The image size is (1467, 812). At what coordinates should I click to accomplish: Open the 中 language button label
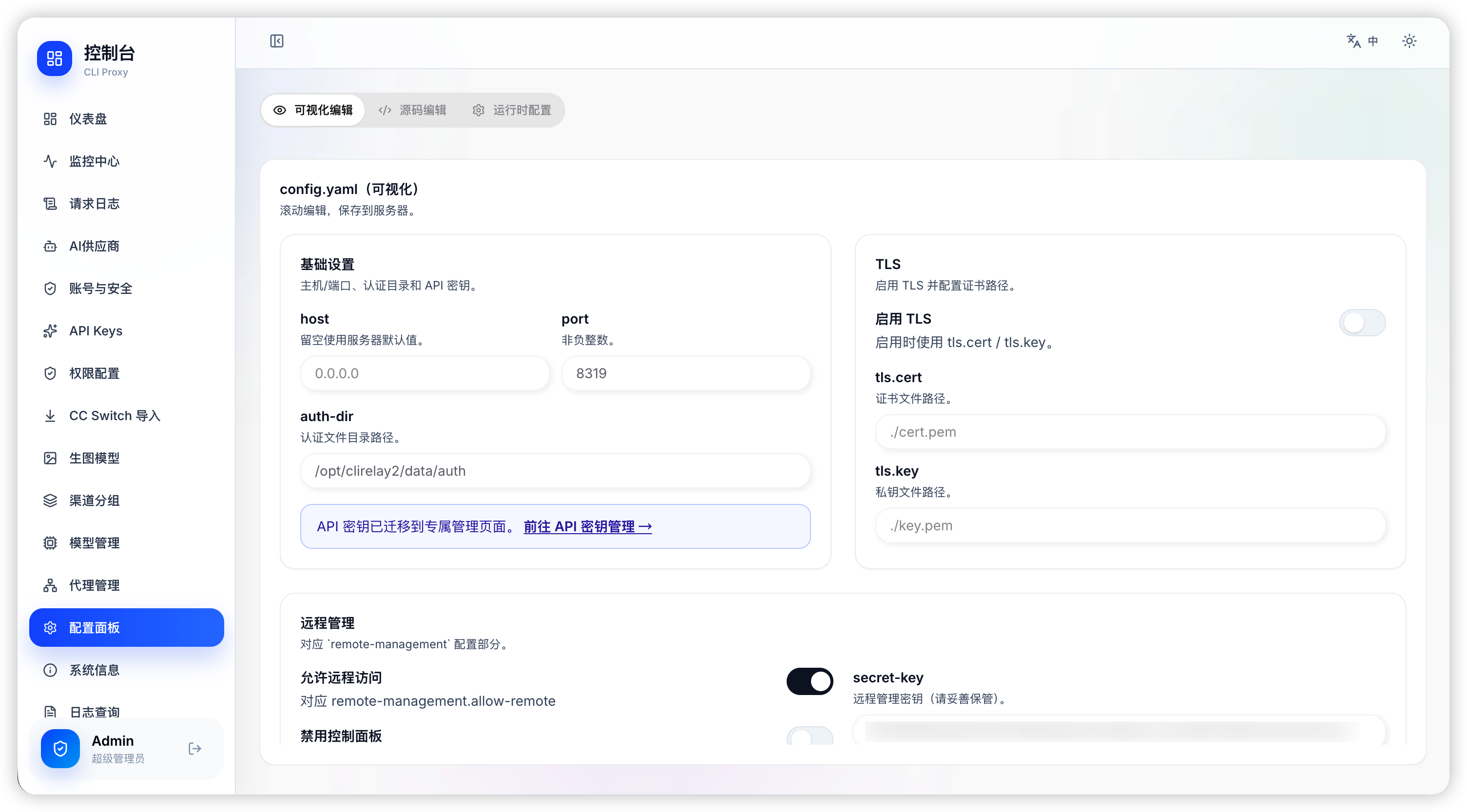1373,41
